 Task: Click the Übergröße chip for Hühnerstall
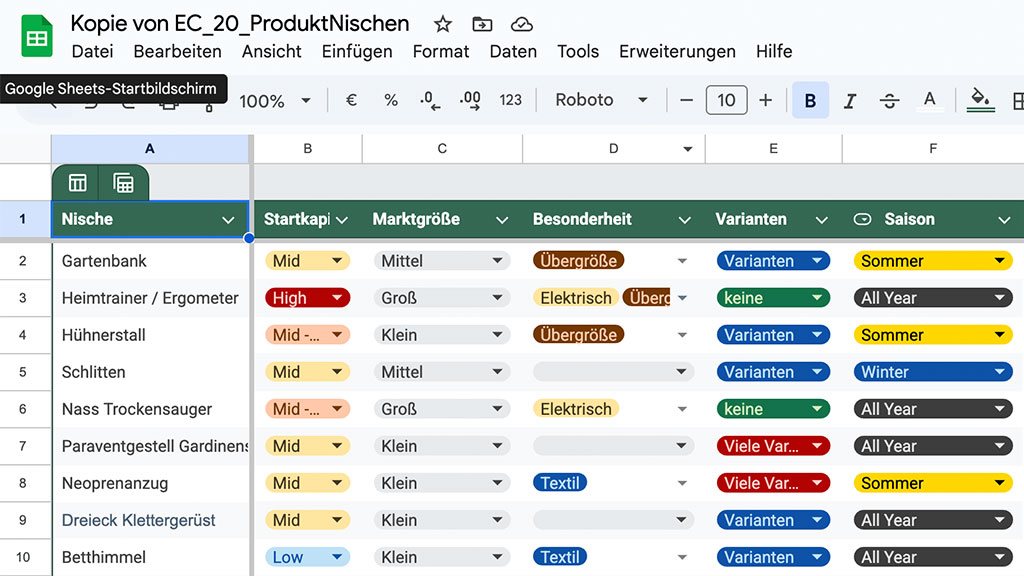coord(579,335)
